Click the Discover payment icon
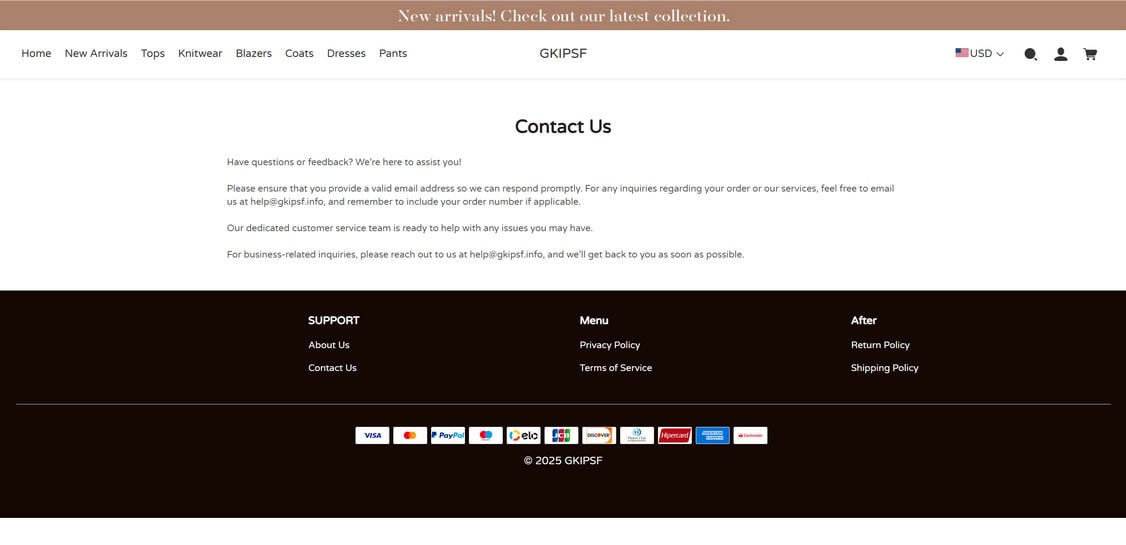The image size is (1126, 545). point(599,435)
